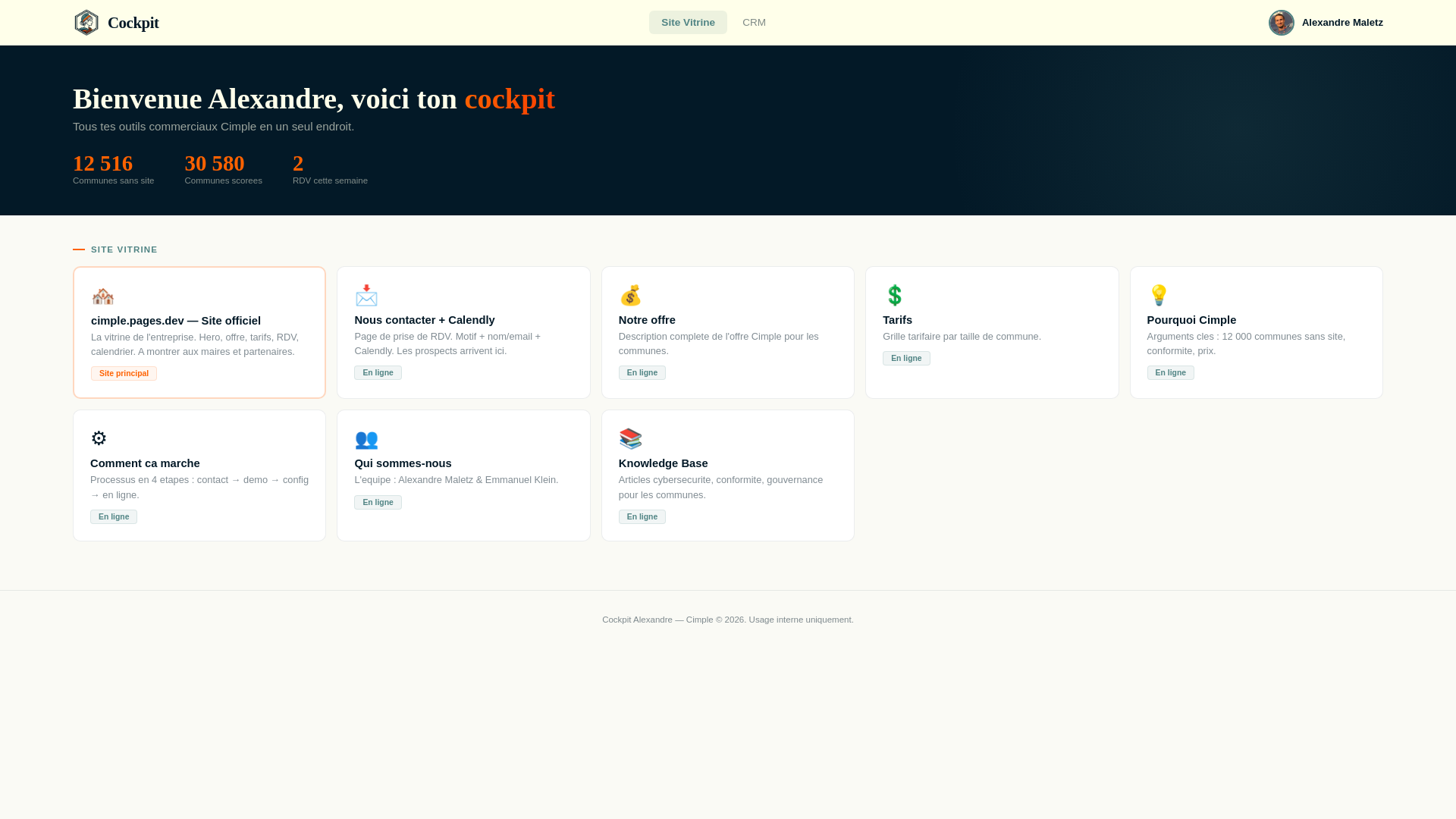The image size is (1456, 819).
Task: Click En ligne badge on Pourquoi Cimple card
Action: pyautogui.click(x=1170, y=372)
